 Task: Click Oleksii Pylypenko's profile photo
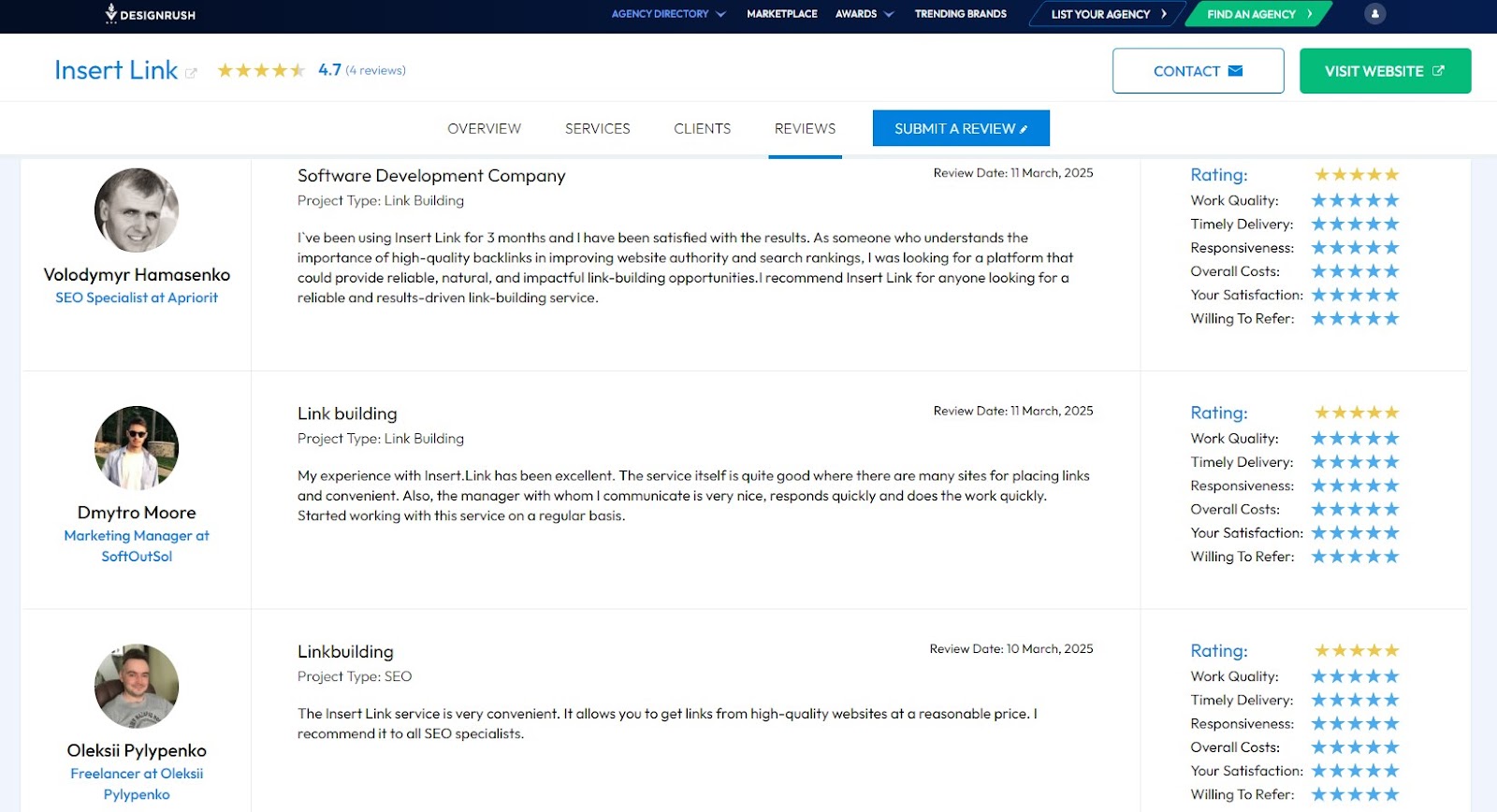137,686
